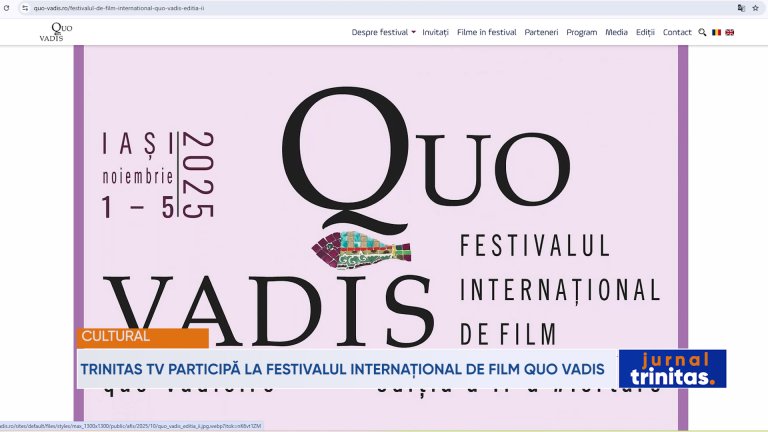Open the site search magnifier icon
Image resolution: width=768 pixels, height=432 pixels.
coord(702,32)
